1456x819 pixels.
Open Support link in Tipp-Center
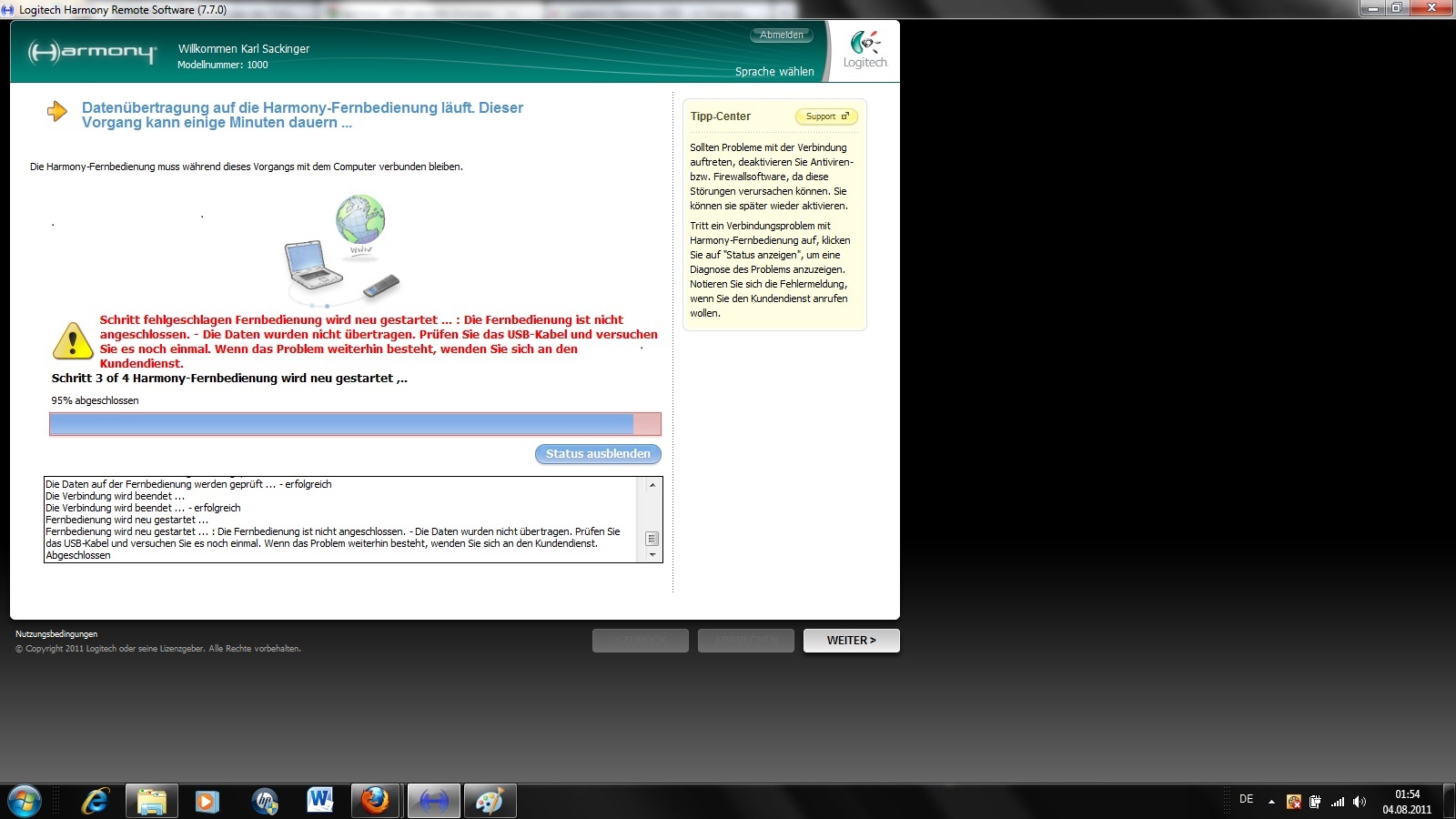click(826, 116)
